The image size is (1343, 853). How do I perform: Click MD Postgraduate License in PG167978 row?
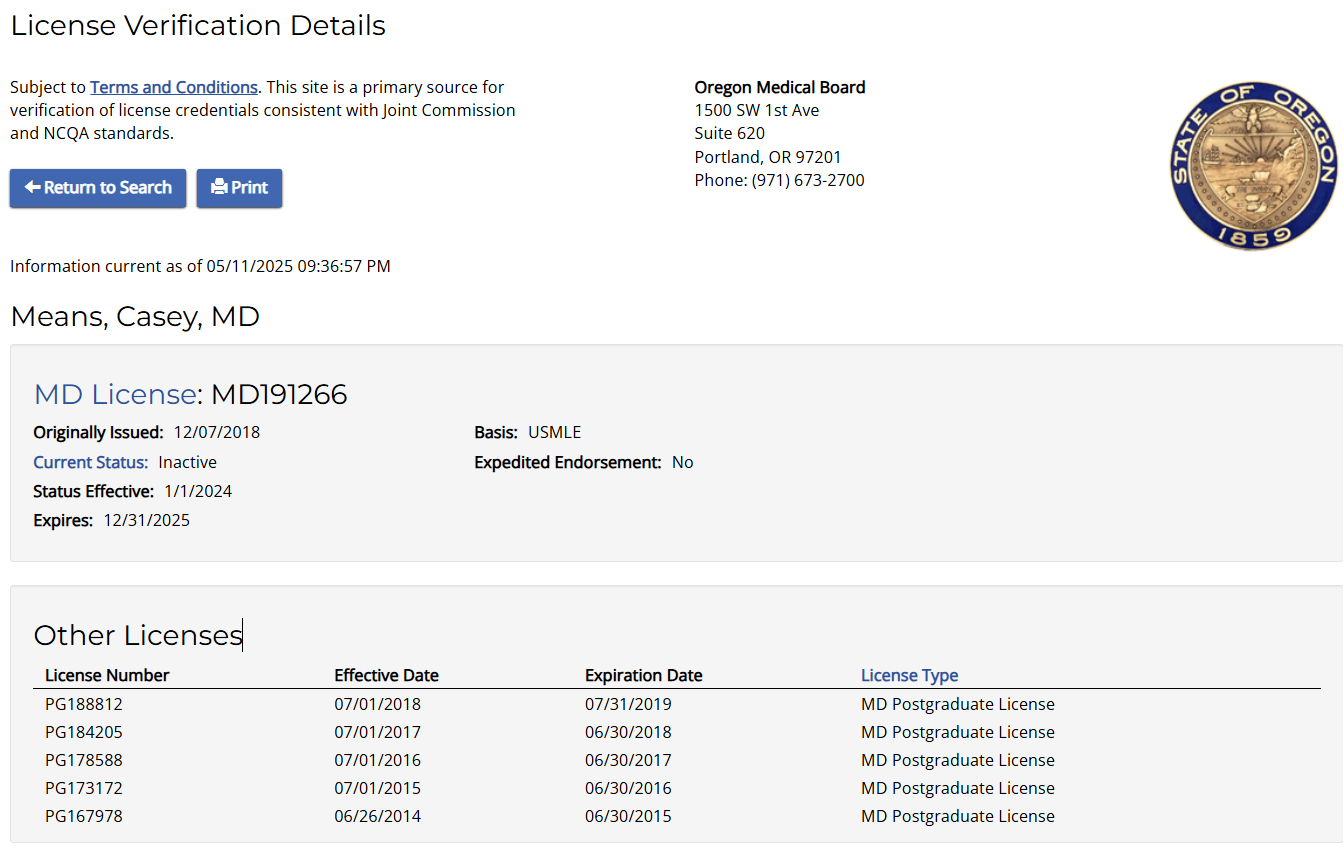(x=958, y=816)
